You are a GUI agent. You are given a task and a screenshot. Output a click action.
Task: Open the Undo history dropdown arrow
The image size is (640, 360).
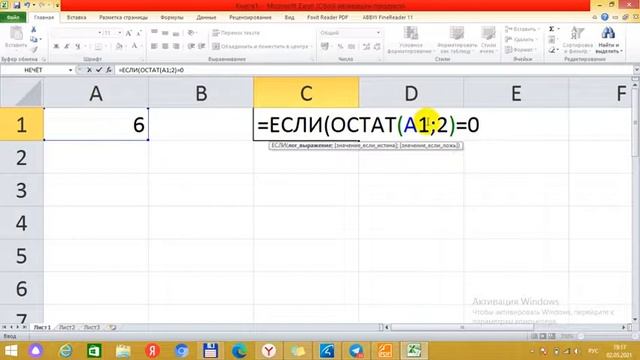[33, 5]
